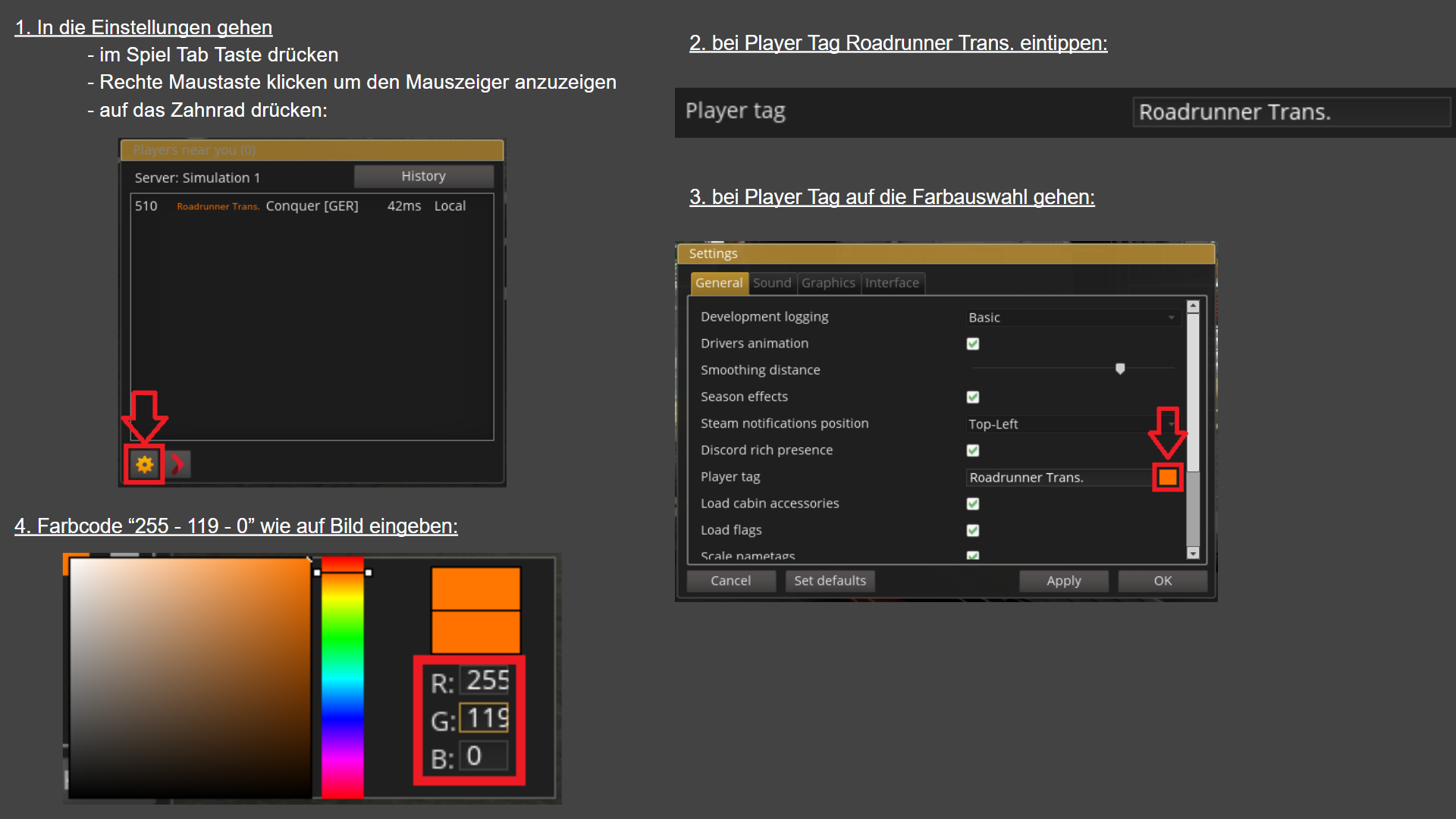This screenshot has width=1456, height=819.
Task: Click the orange gear settings icon
Action: [144, 464]
